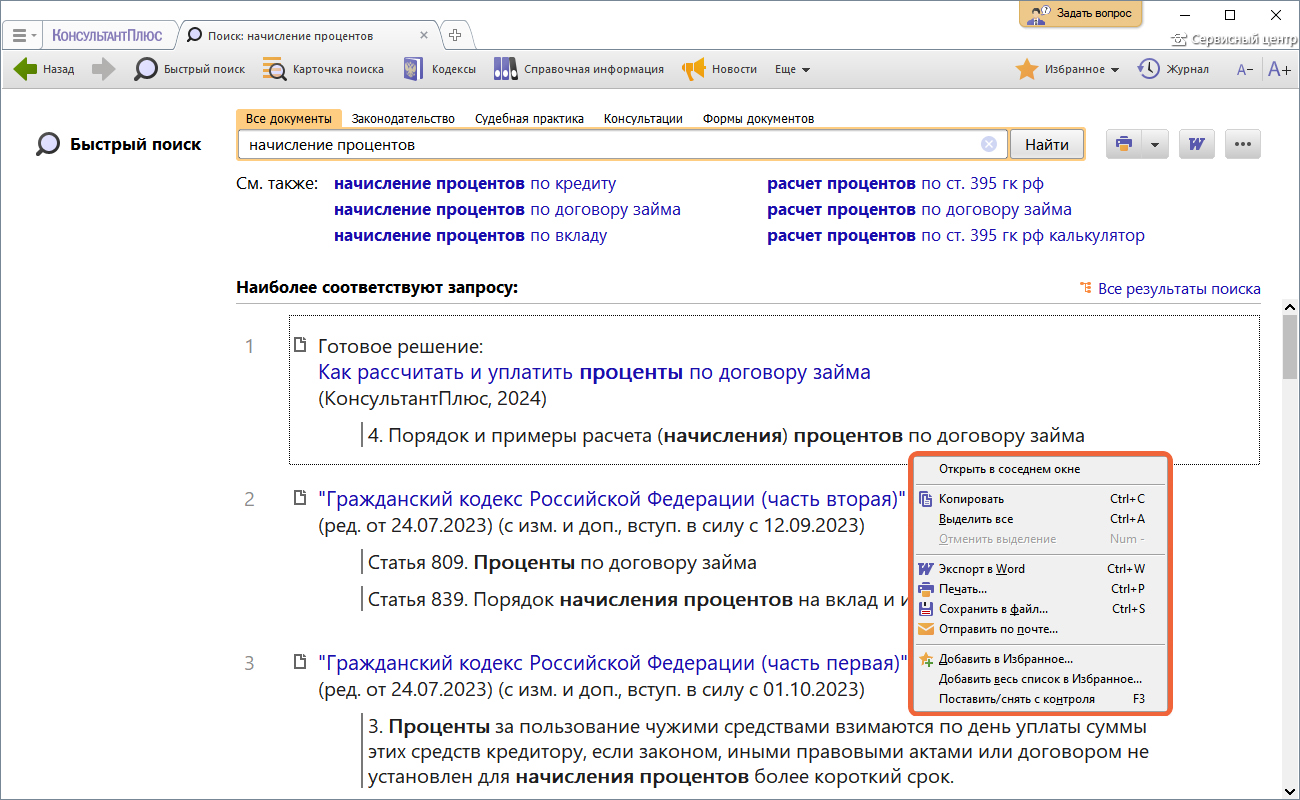Clear the search field with X icon
The image size is (1300, 800).
(989, 145)
